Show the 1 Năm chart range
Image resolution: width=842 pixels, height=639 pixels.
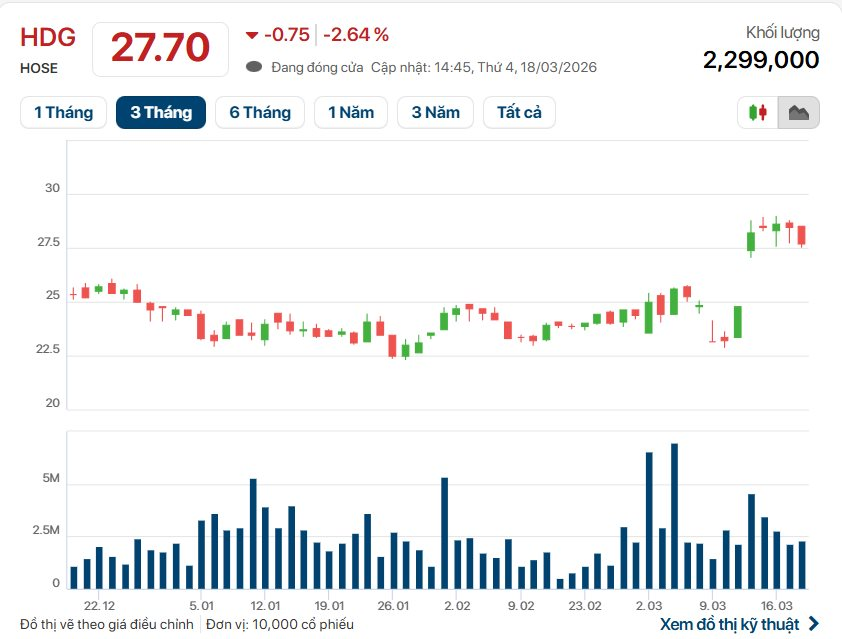(x=351, y=112)
